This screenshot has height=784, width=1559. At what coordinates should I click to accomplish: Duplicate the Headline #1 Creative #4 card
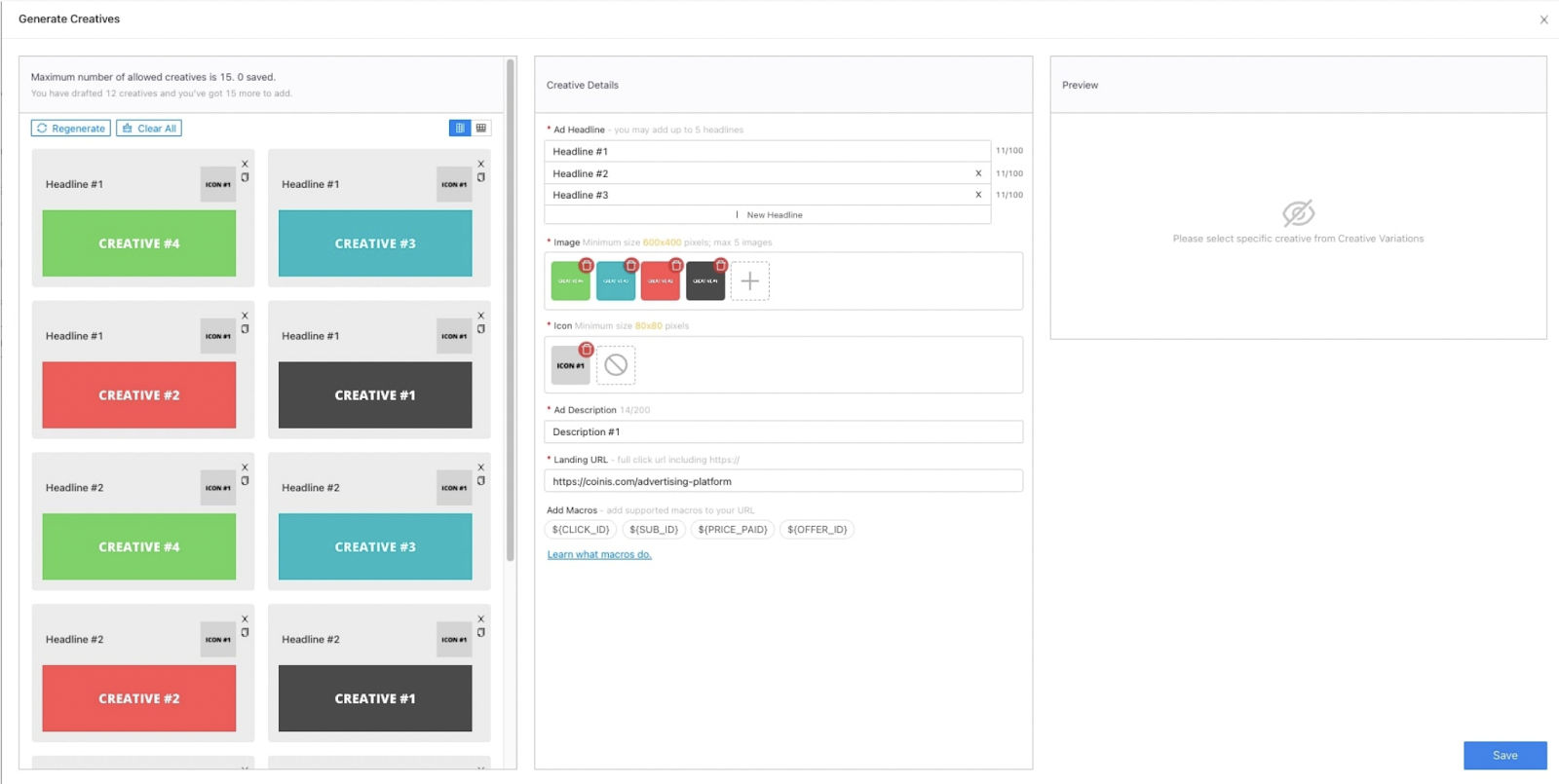246,177
